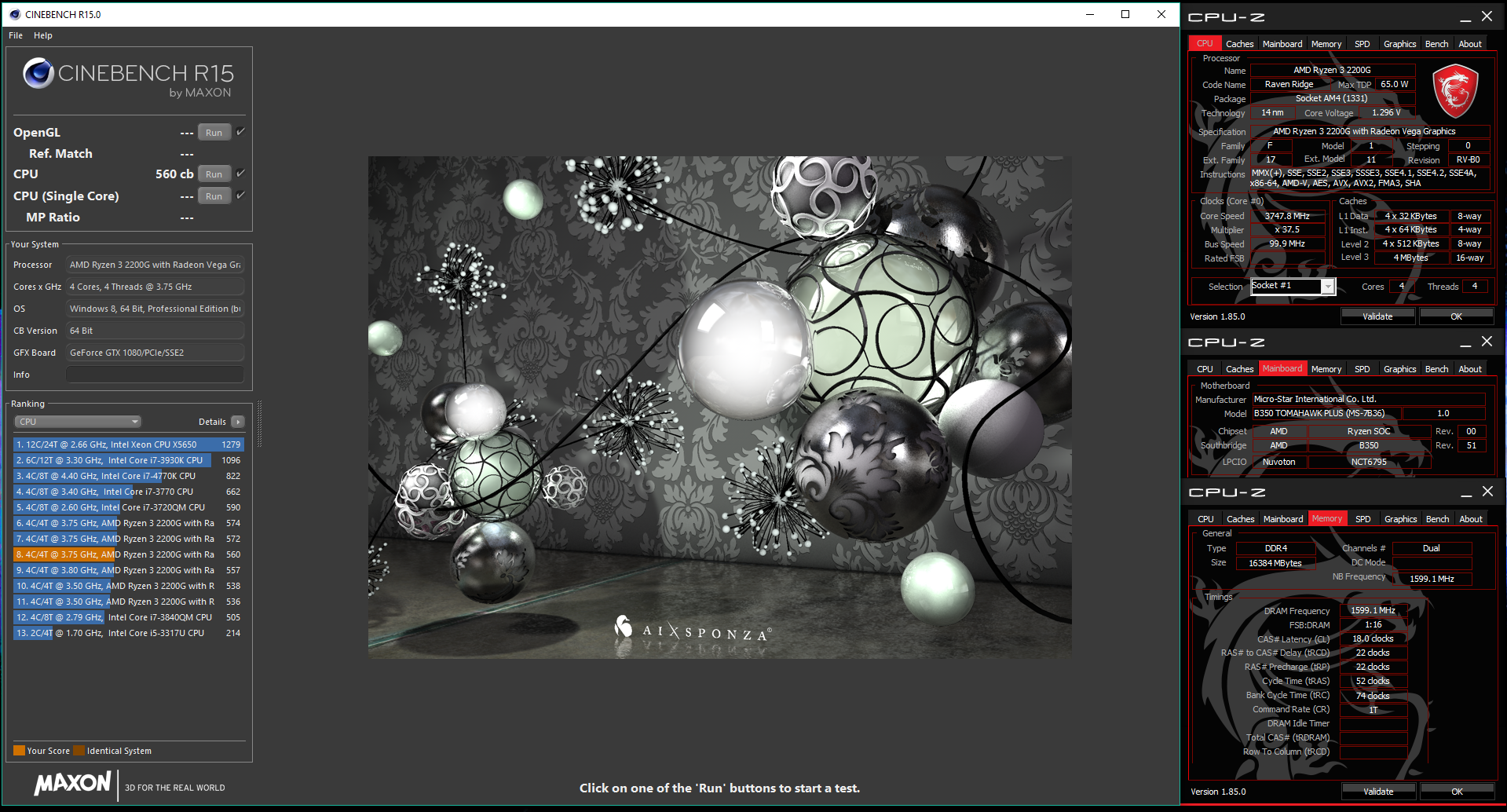Open the File menu
The image size is (1507, 812).
16,35
